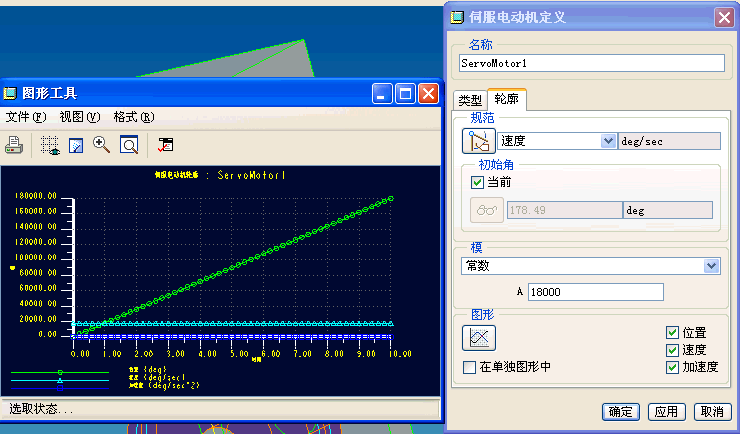Click the servo motor dialog title icon
This screenshot has height=434, width=740.
click(x=457, y=18)
